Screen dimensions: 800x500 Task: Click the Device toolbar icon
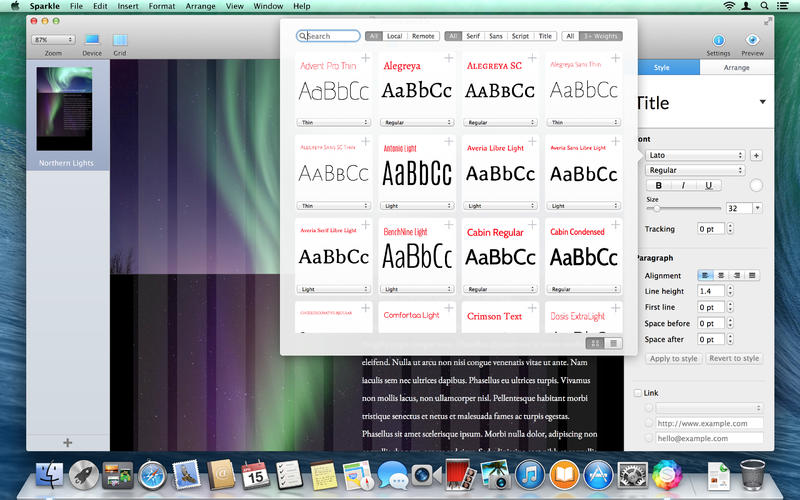[x=92, y=40]
